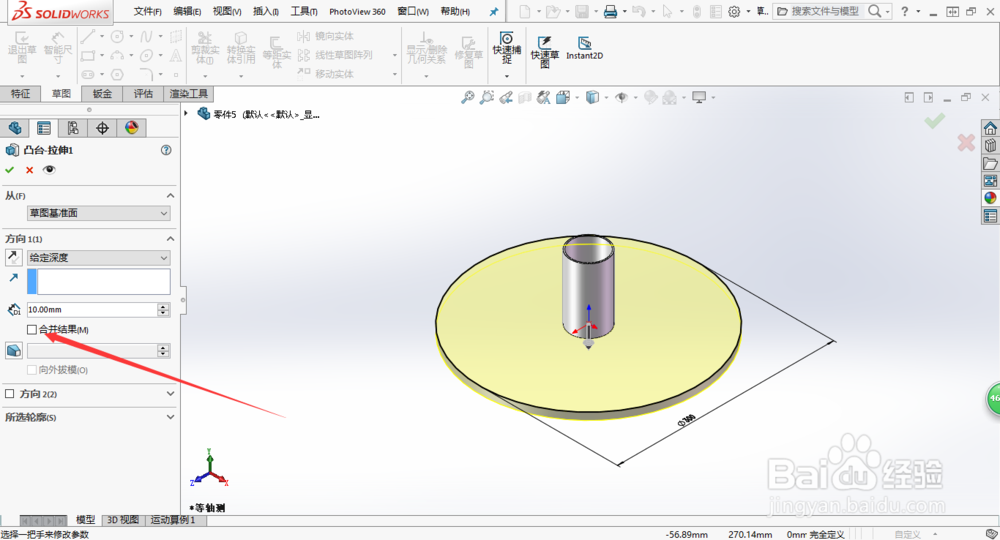
Task: Collapse the From (从) section
Action: 170,195
